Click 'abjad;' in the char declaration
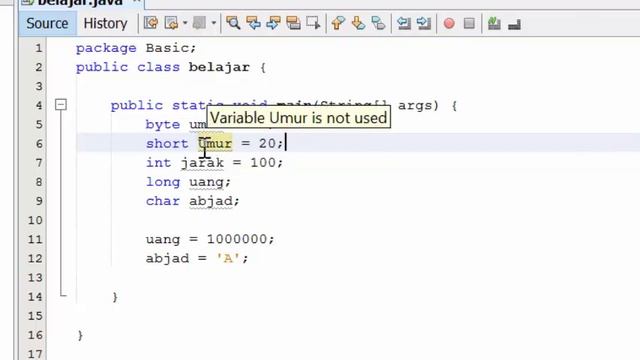The width and height of the screenshot is (640, 360). (x=214, y=201)
